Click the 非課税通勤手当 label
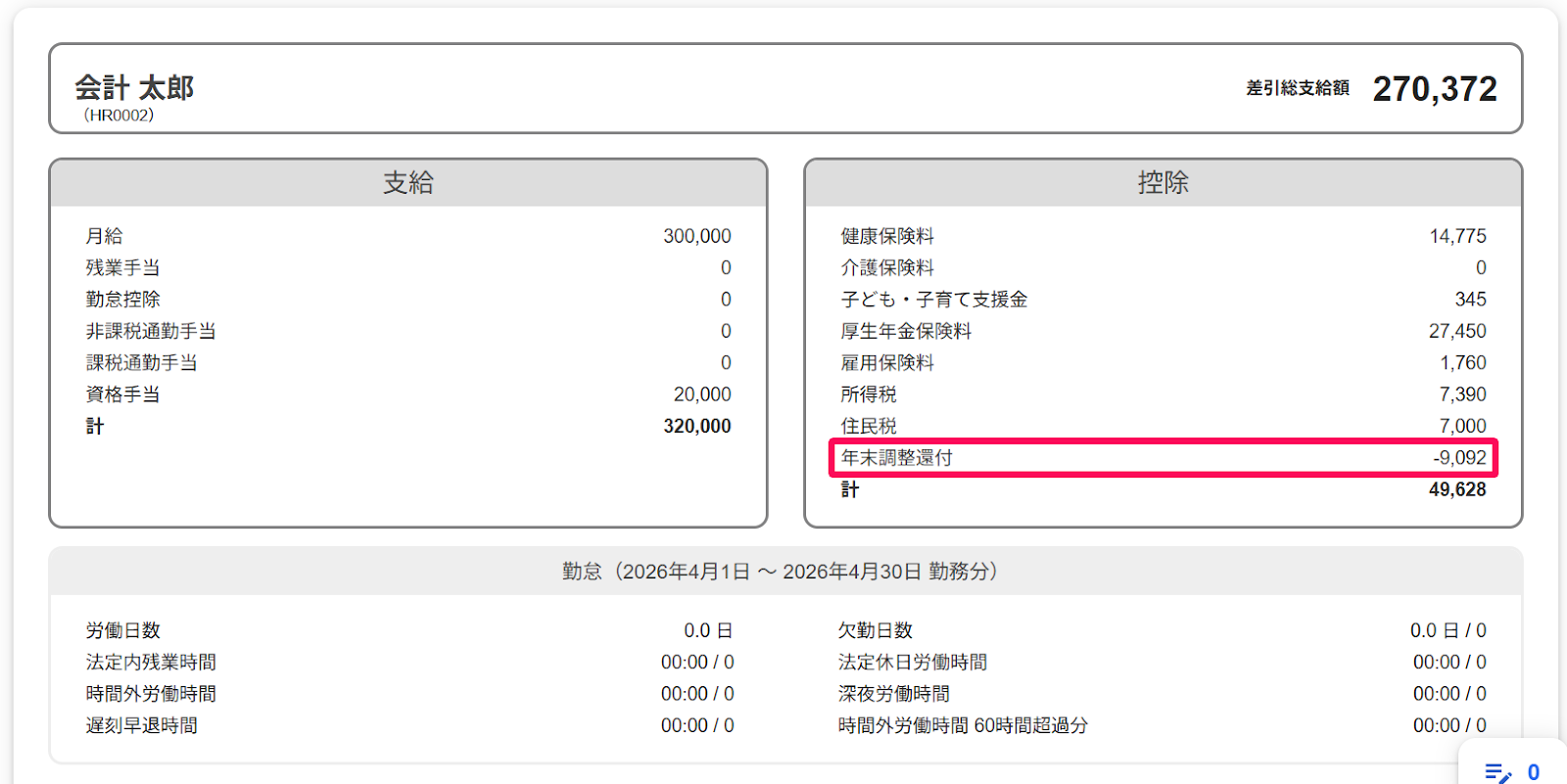Viewport: 1567px width, 784px height. 151,331
